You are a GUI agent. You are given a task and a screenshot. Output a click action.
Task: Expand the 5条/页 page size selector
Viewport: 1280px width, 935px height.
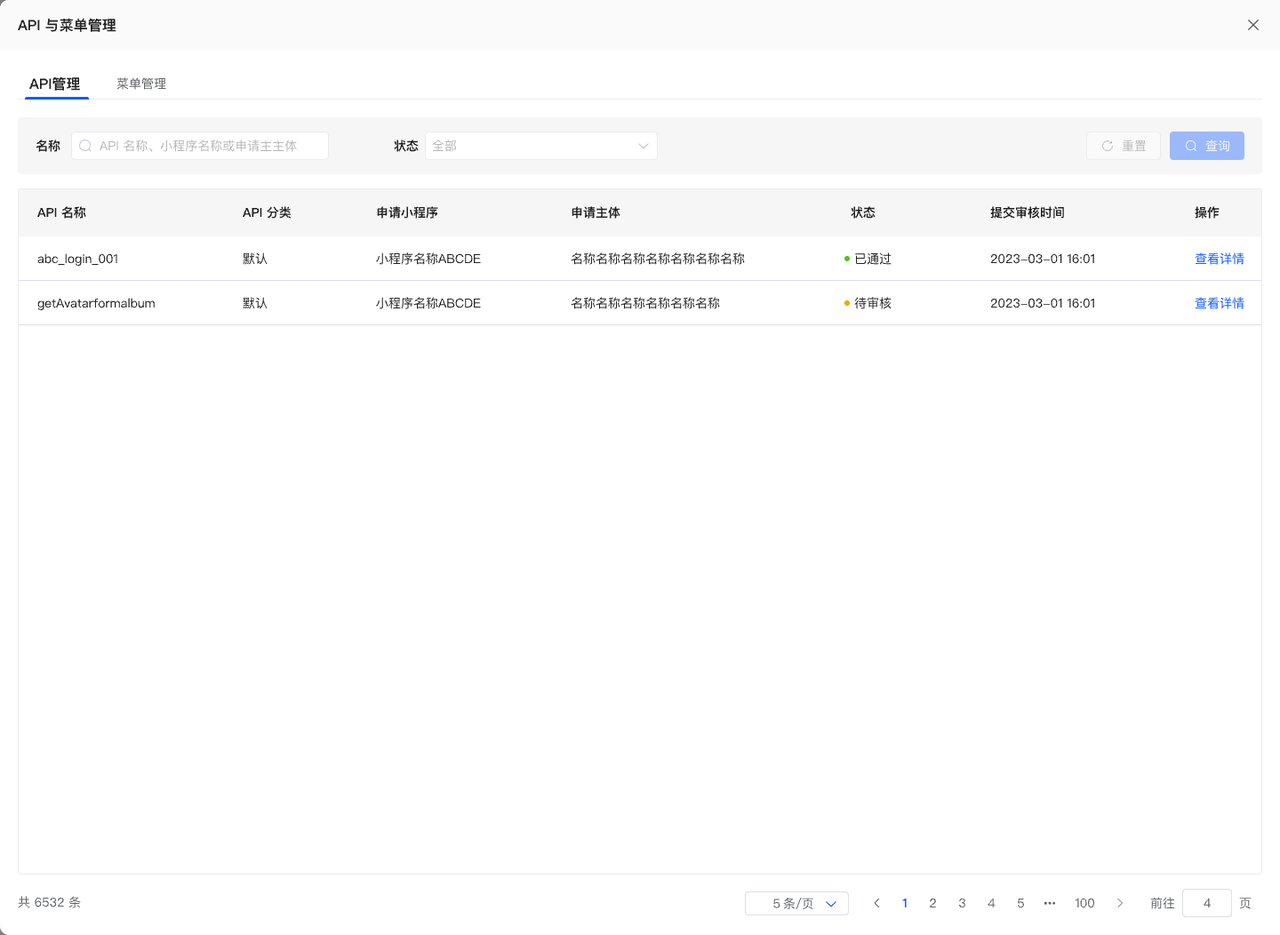(796, 903)
